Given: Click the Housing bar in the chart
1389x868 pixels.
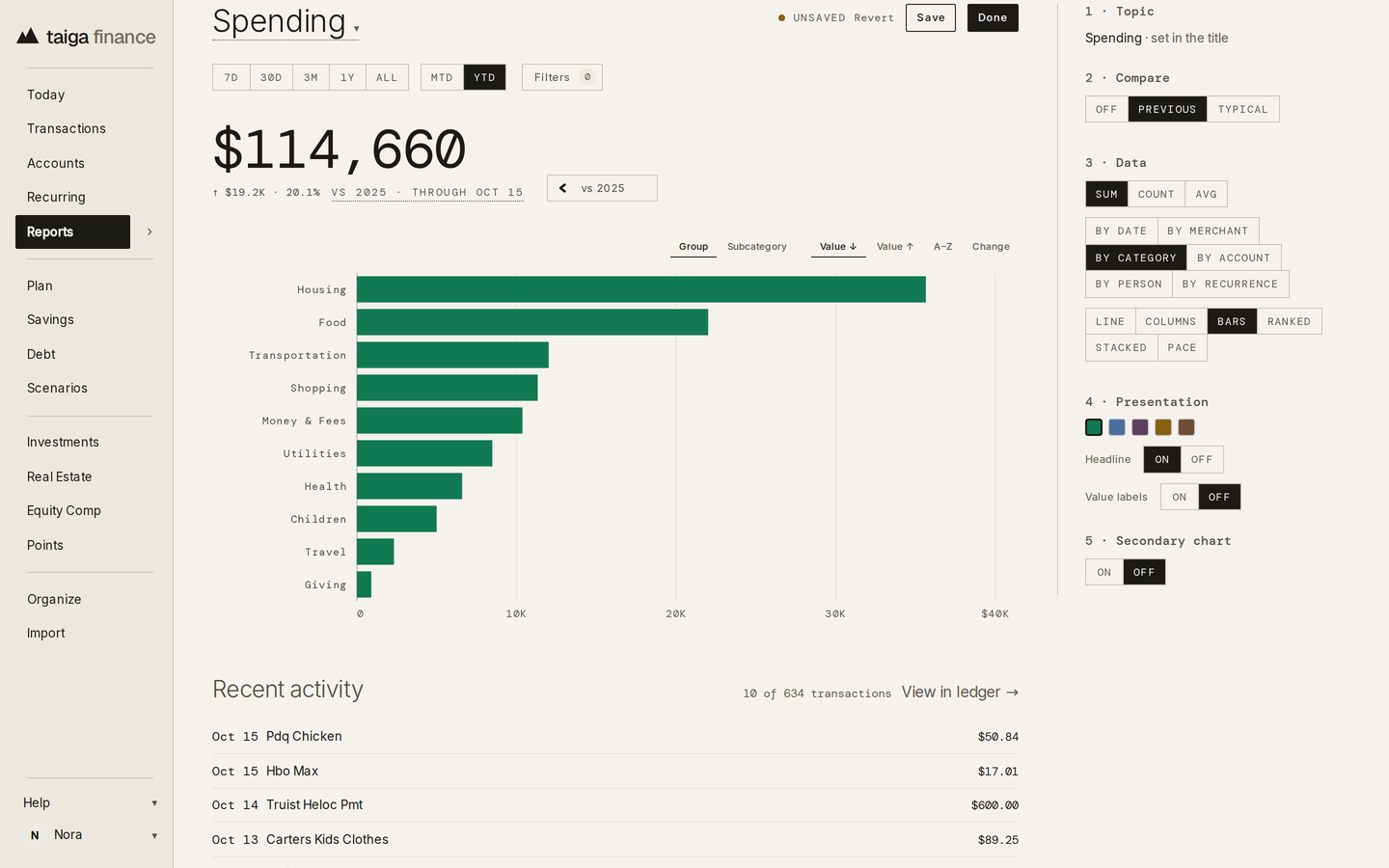Looking at the screenshot, I should tap(641, 289).
